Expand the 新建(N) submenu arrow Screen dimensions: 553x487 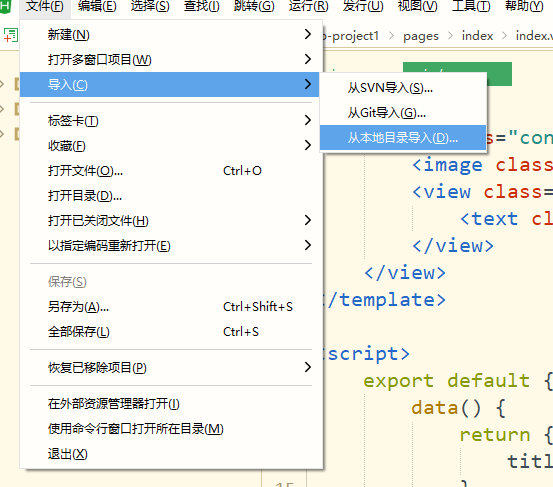pyautogui.click(x=308, y=34)
